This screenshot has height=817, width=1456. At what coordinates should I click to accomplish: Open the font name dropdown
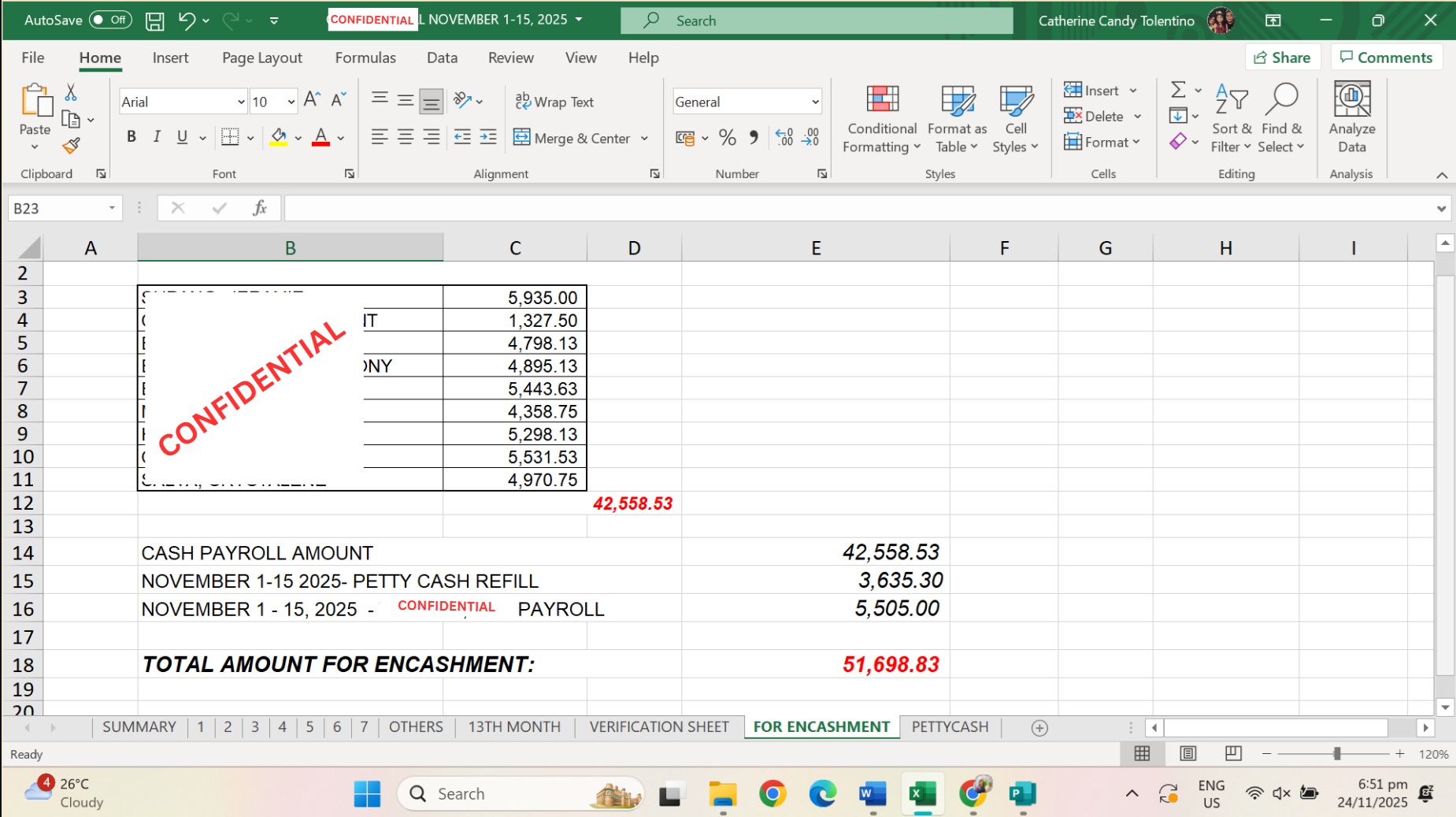241,102
